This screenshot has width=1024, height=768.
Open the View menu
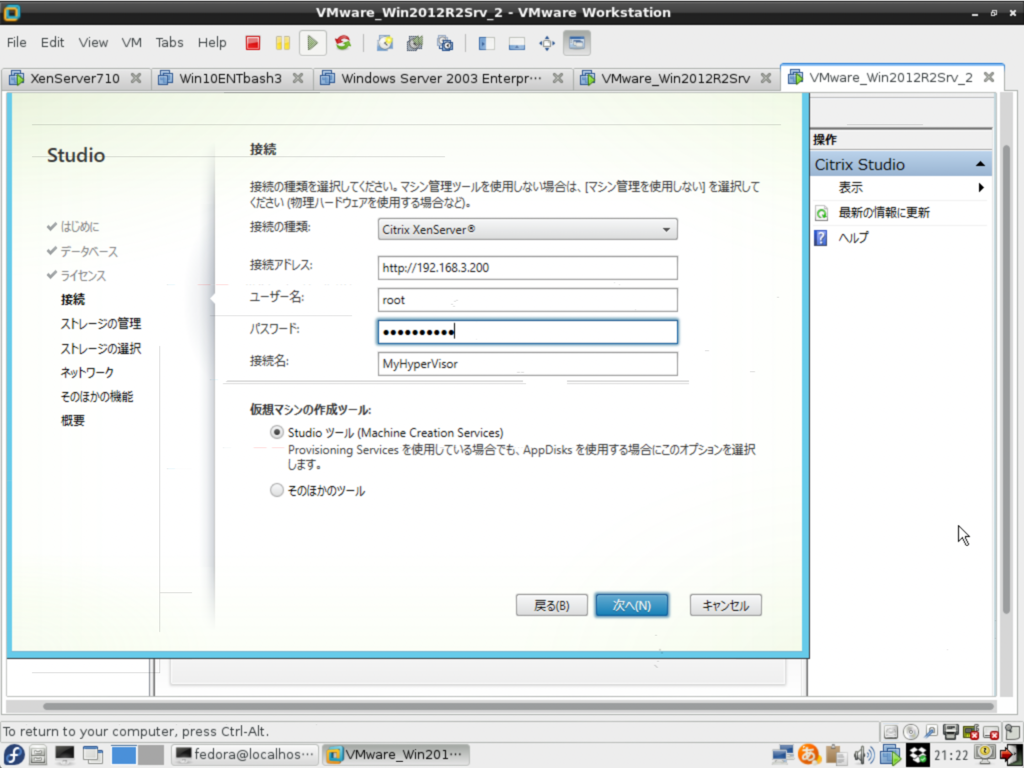[x=93, y=42]
